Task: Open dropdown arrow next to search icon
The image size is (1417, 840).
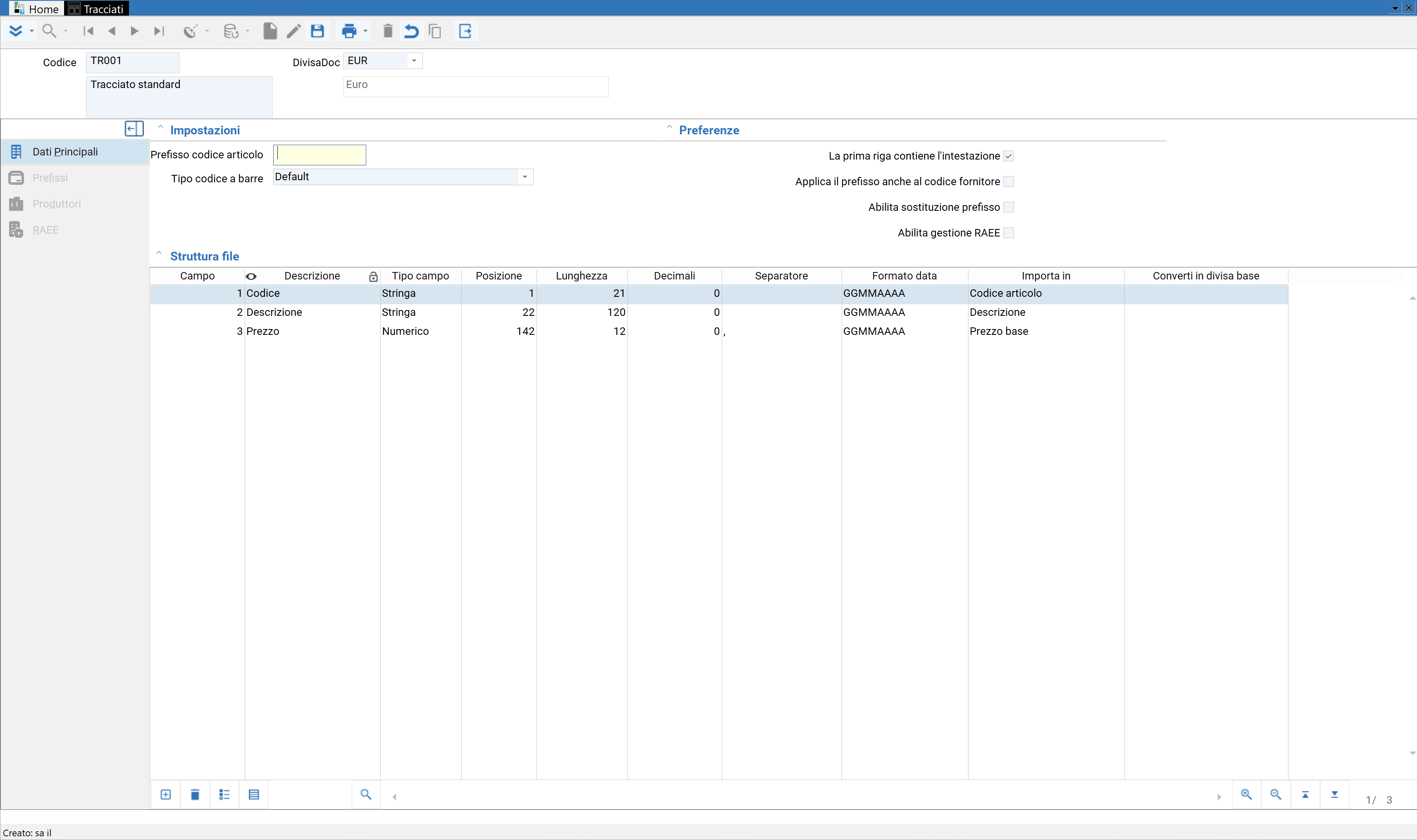Action: point(66,31)
